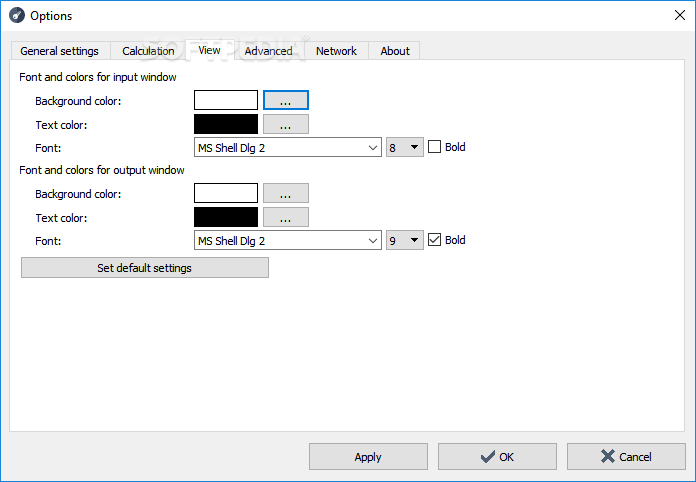Browse input window background color button
Image resolution: width=696 pixels, height=482 pixels.
[286, 100]
